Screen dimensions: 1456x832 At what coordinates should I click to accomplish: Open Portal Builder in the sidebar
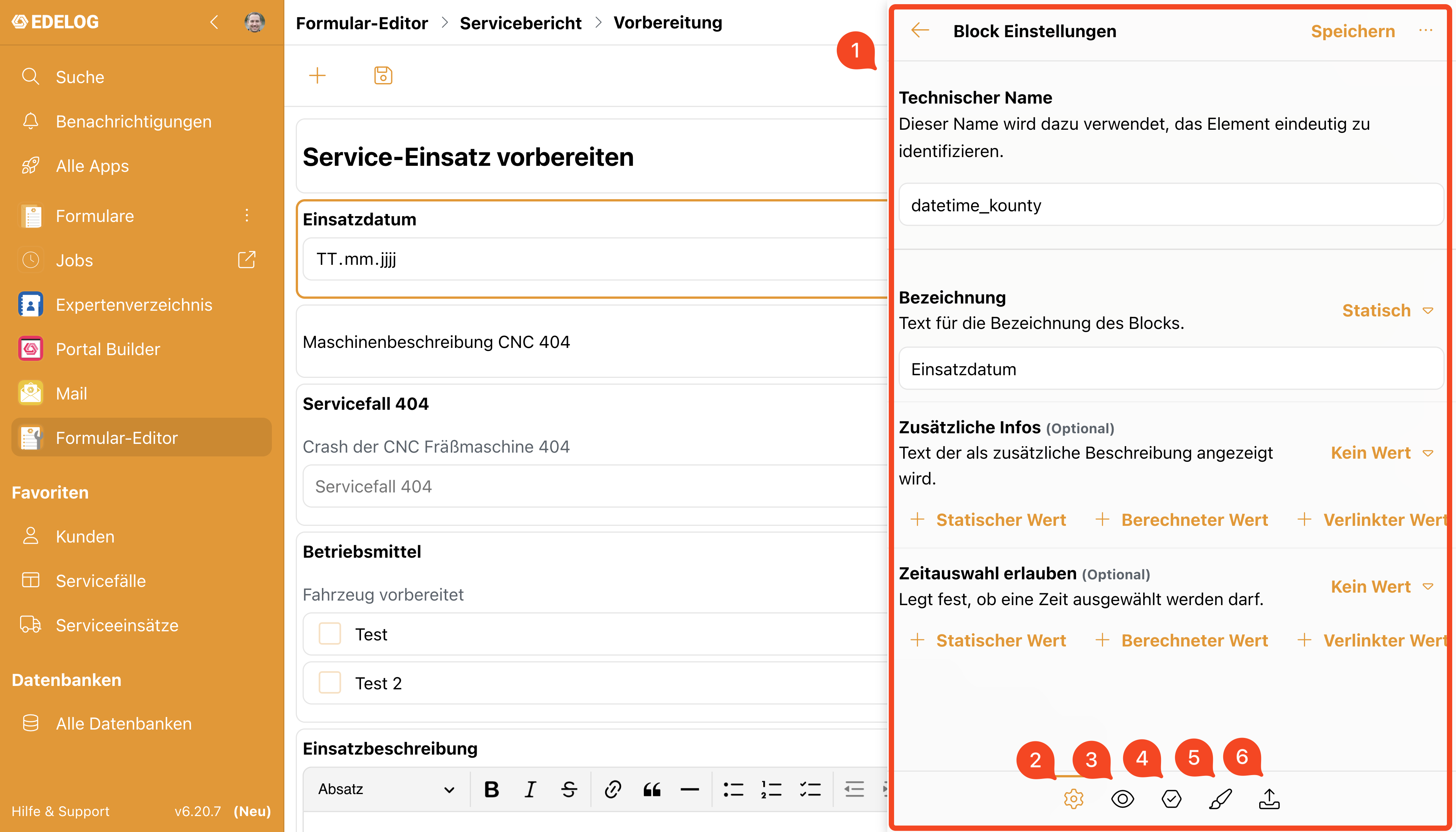[x=141, y=349]
